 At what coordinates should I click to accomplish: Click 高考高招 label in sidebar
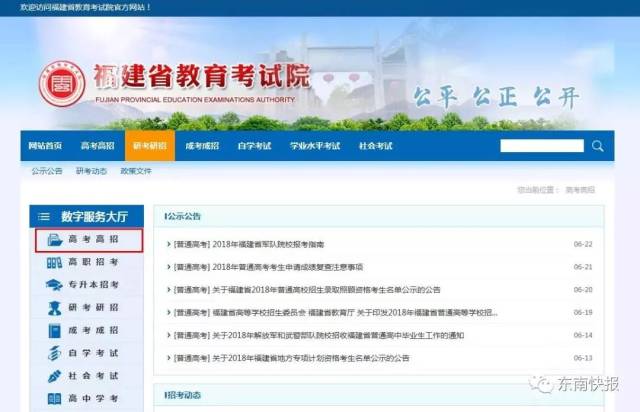[x=93, y=239]
